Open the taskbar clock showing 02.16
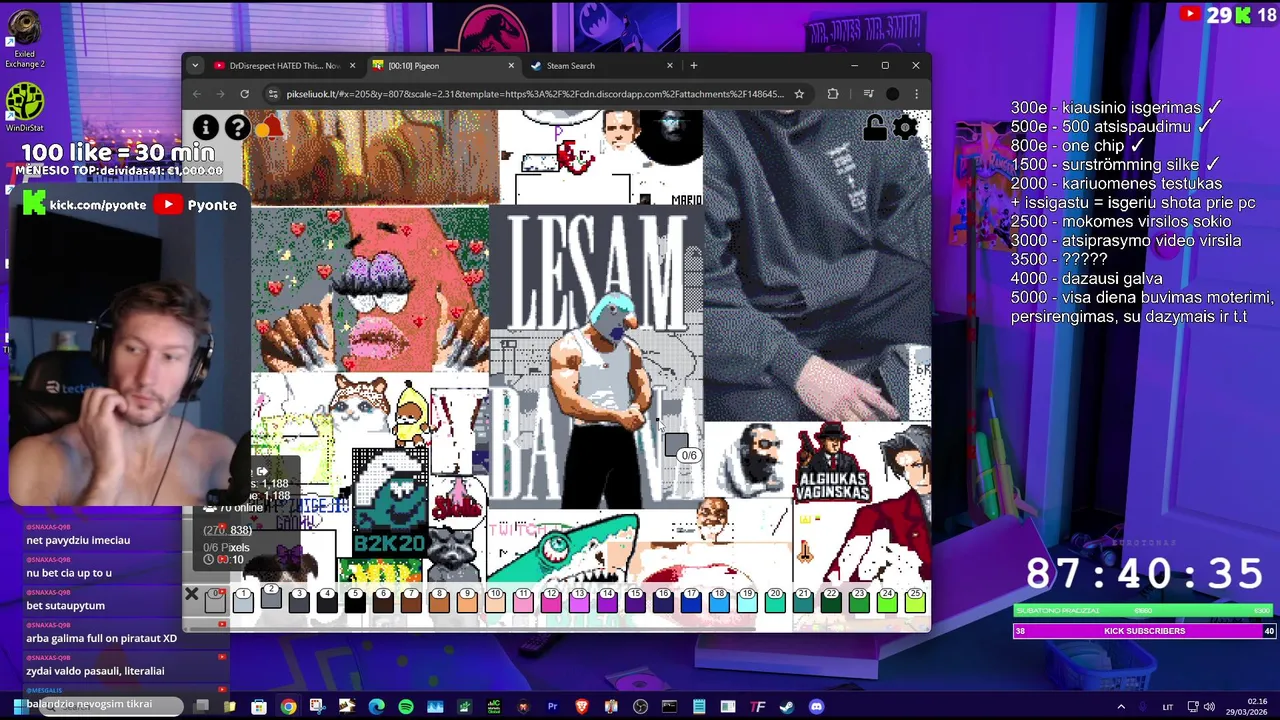Image resolution: width=1280 pixels, height=720 pixels. [1247, 707]
